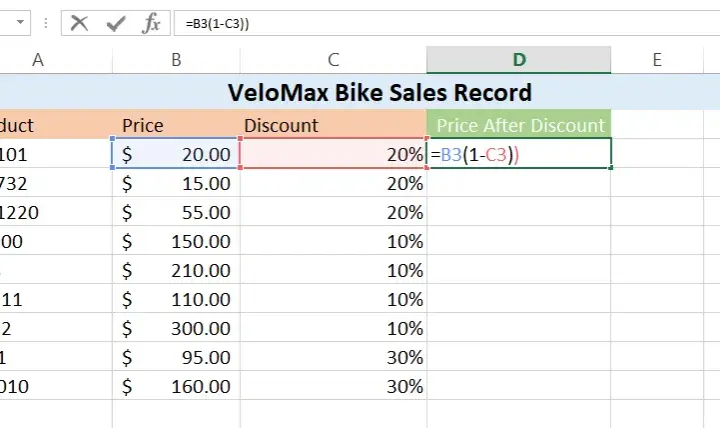Click the VeloMax Bike Sales Record title
This screenshot has width=720, height=428.
(380, 92)
